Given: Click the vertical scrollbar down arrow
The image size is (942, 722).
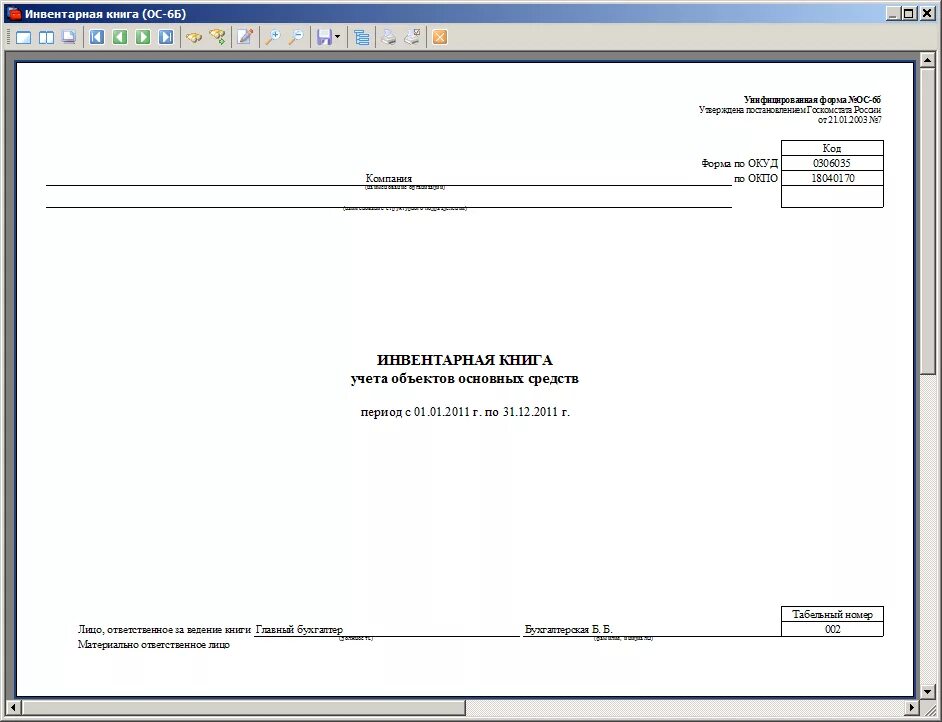Looking at the screenshot, I should point(928,692).
